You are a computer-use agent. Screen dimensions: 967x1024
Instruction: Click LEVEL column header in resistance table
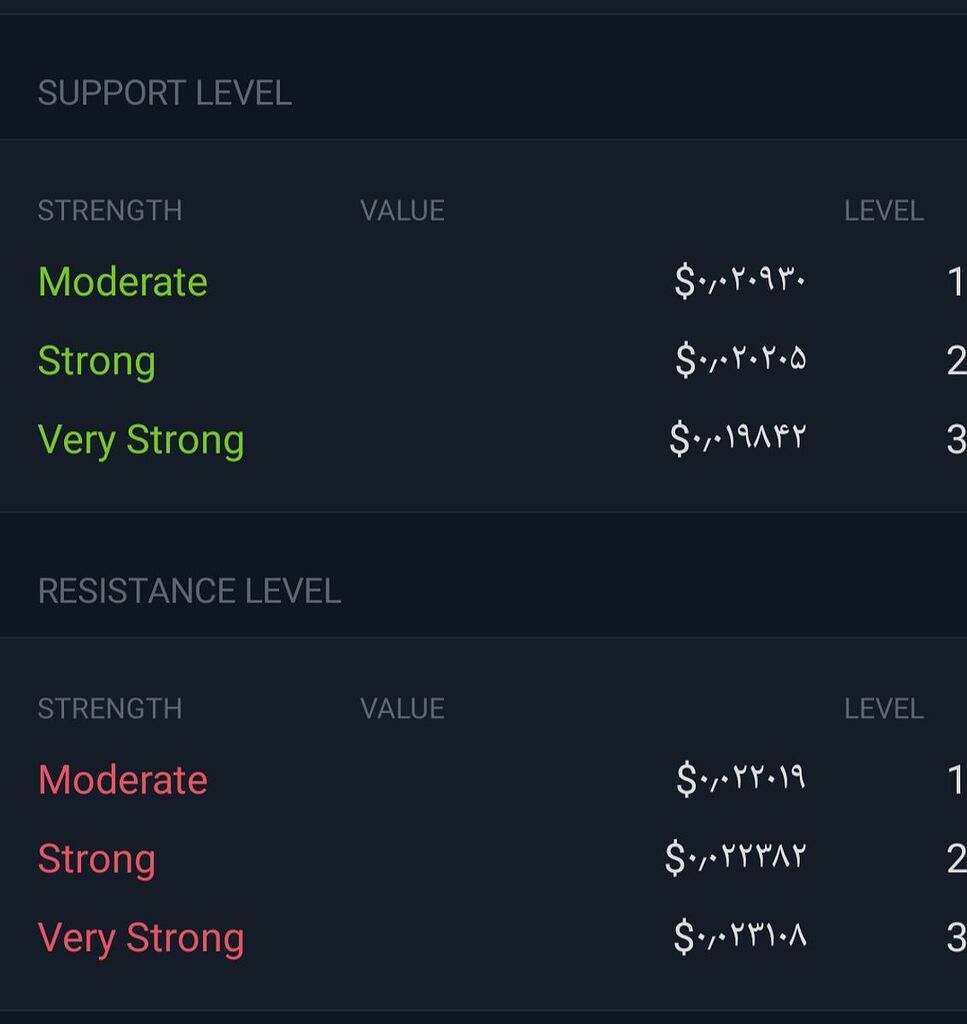point(884,709)
